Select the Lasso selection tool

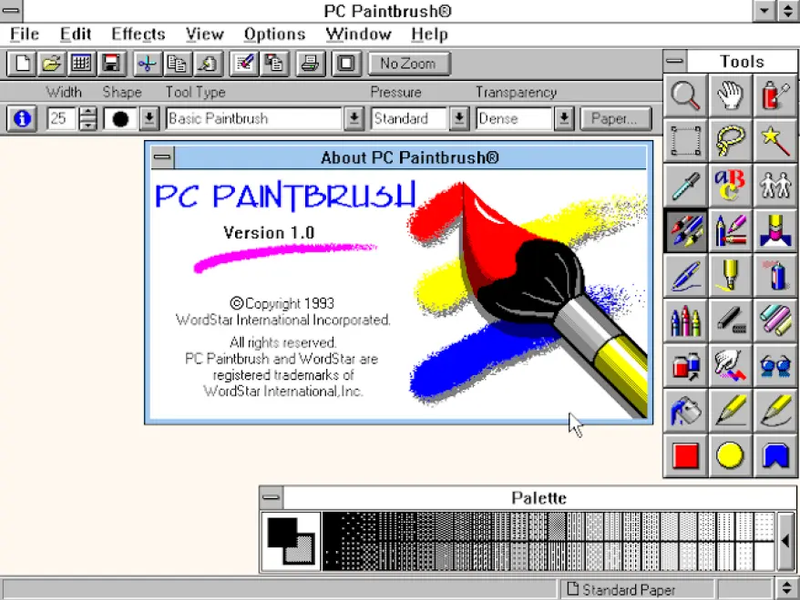(730, 141)
